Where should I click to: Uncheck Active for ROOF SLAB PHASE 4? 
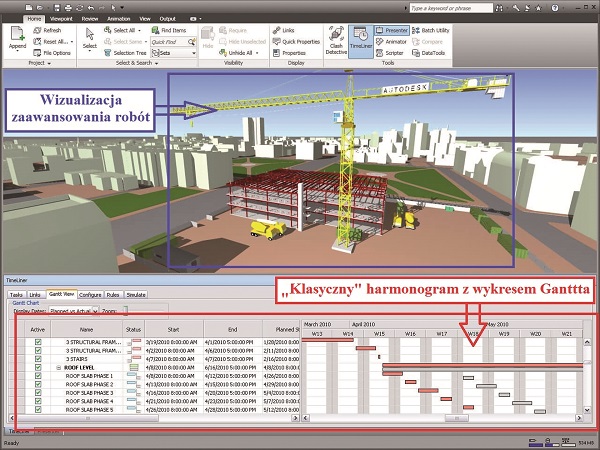(38, 401)
